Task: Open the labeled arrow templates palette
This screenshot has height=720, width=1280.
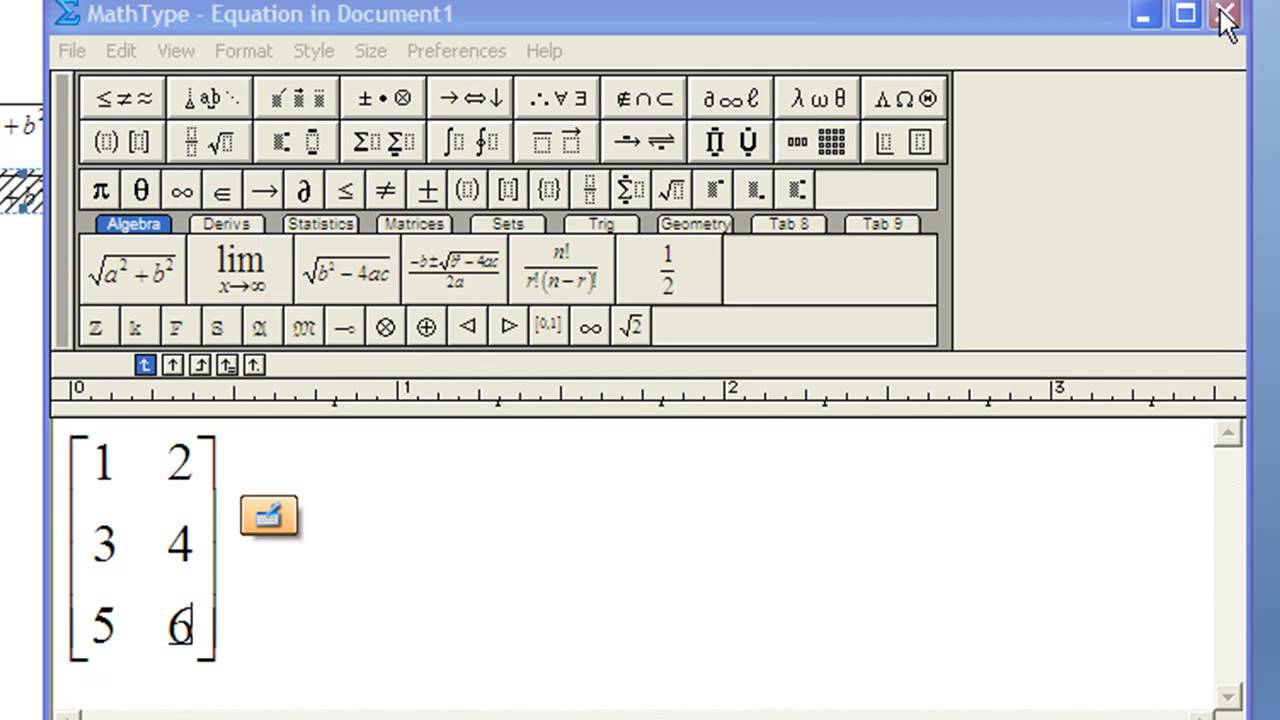Action: click(x=645, y=142)
